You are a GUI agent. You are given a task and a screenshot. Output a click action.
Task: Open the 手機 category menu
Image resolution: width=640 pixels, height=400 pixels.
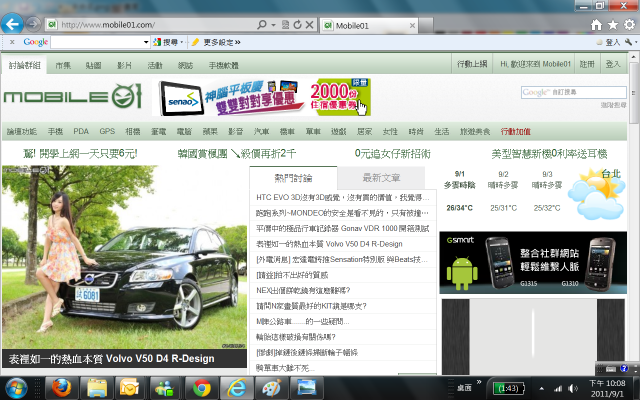click(55, 131)
